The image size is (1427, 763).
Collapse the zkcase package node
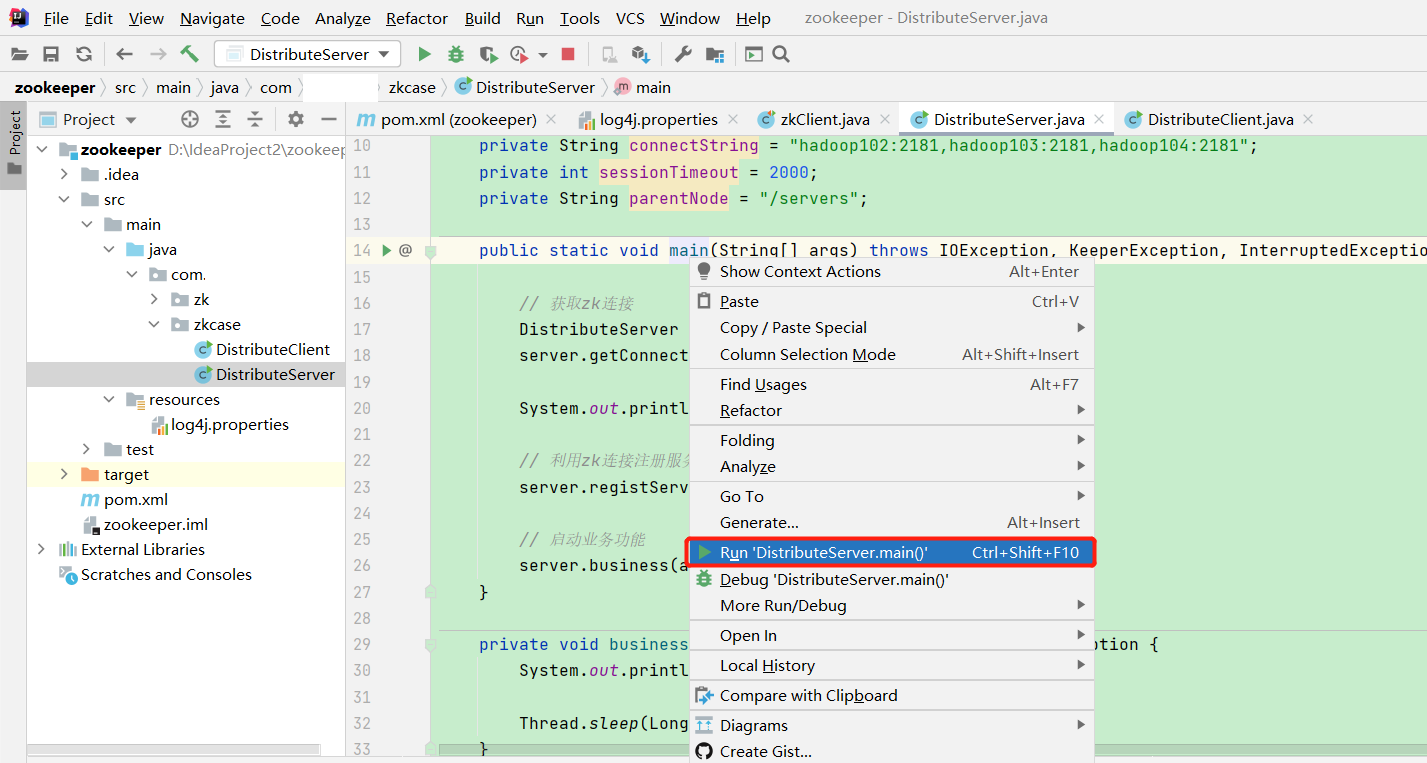[x=154, y=324]
